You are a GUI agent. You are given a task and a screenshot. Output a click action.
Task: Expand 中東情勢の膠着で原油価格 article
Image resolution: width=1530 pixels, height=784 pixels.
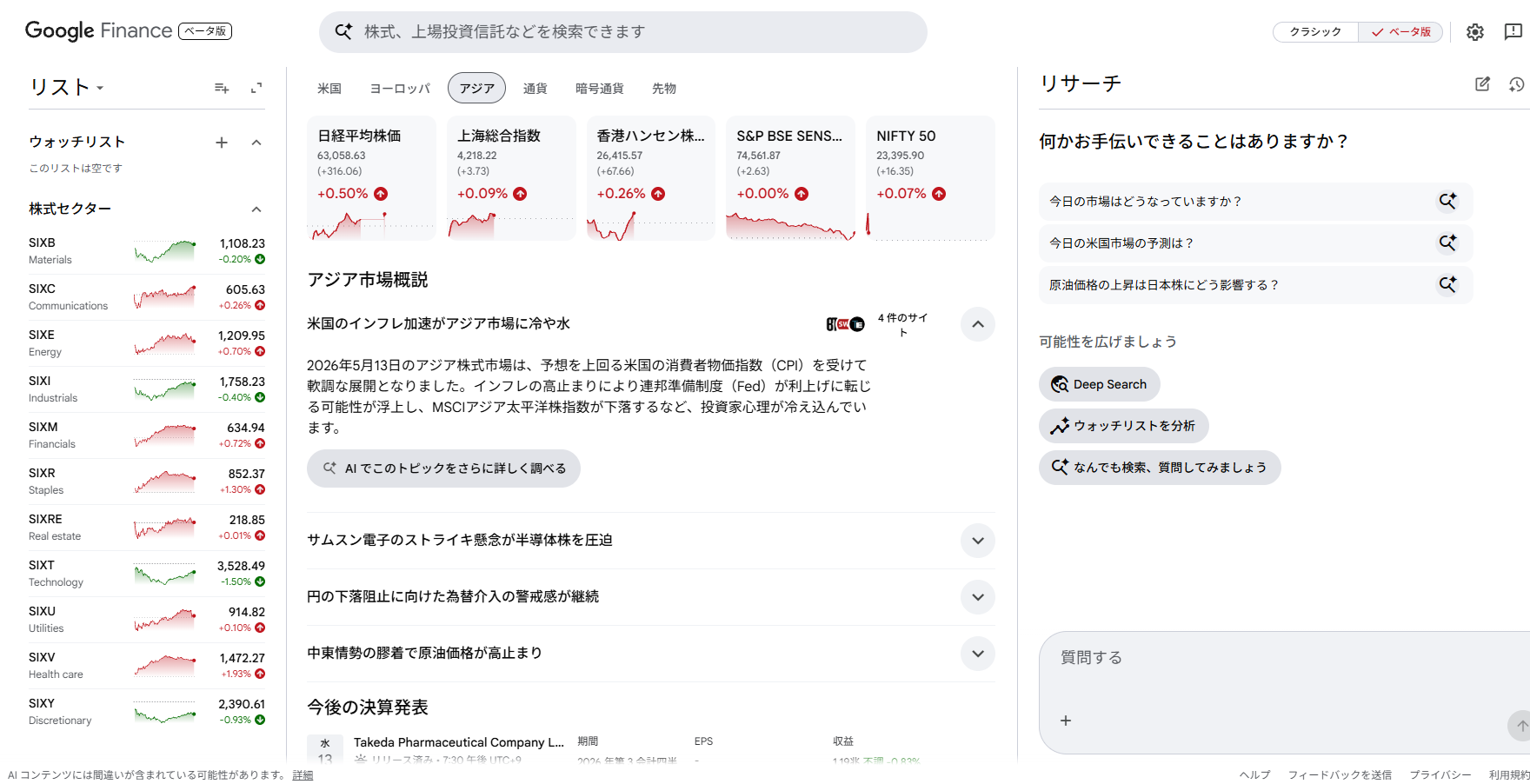(x=978, y=654)
